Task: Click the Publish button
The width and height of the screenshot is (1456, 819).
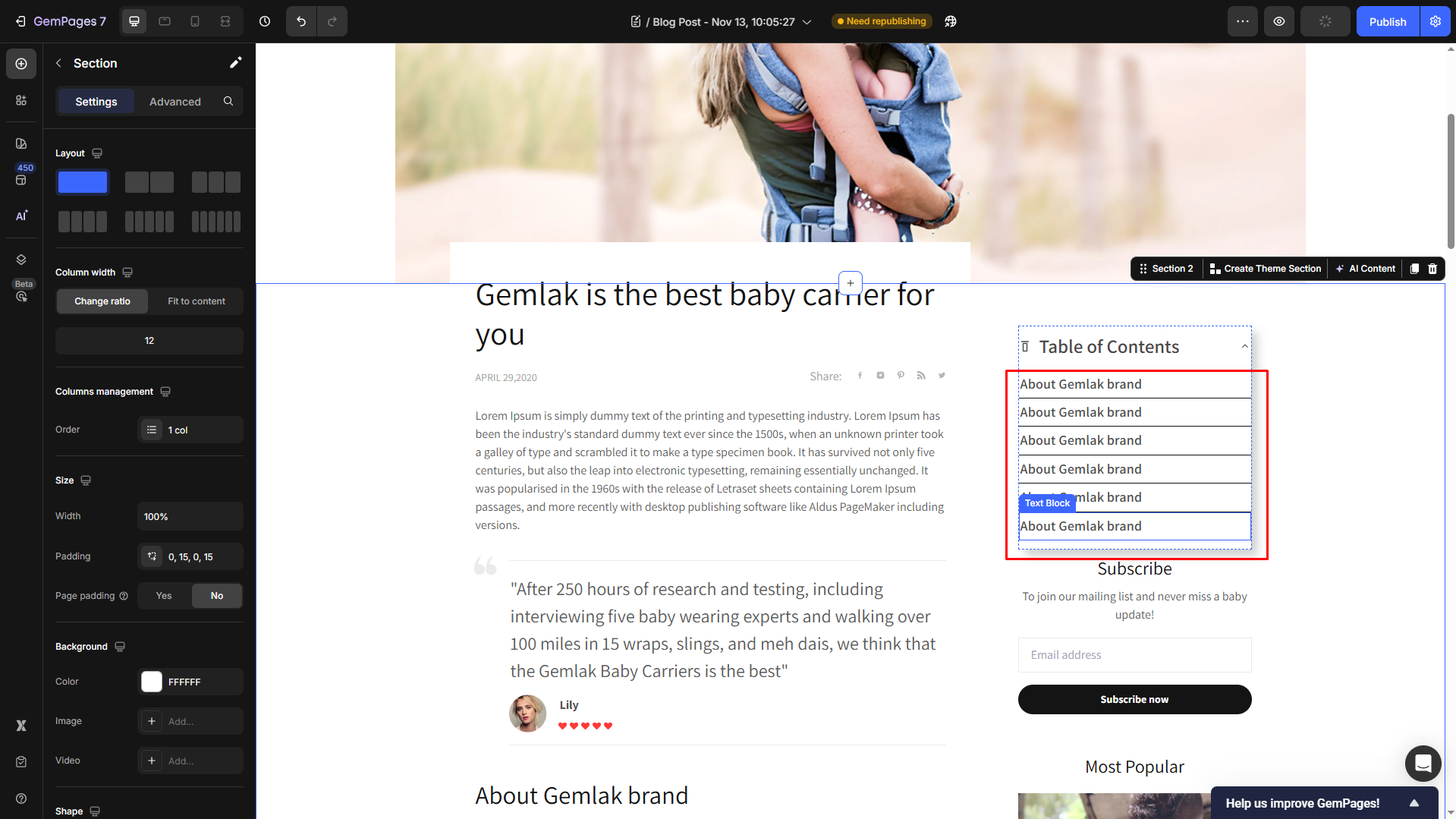Action: point(1387,21)
